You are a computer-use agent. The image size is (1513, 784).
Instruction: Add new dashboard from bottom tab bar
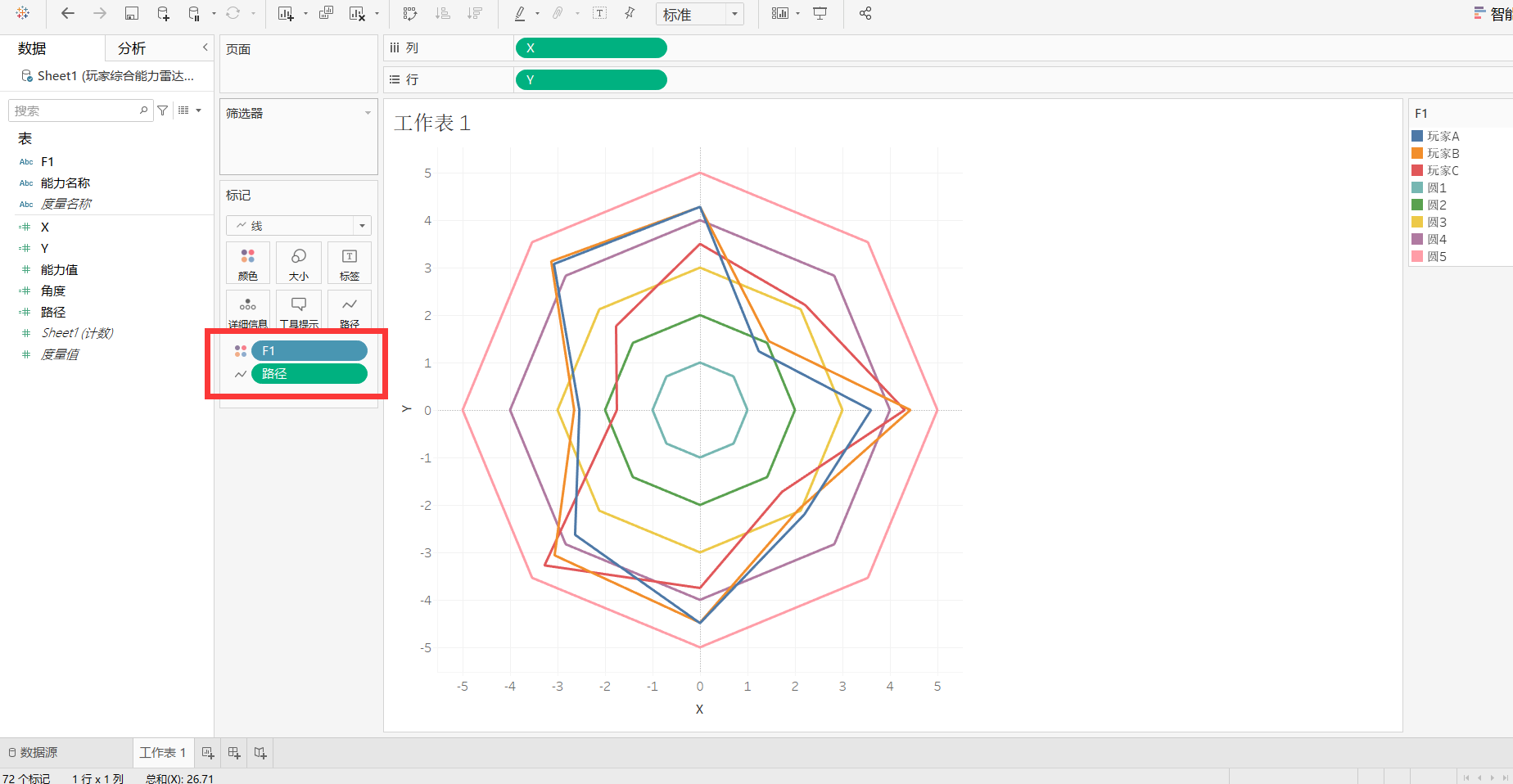[234, 753]
